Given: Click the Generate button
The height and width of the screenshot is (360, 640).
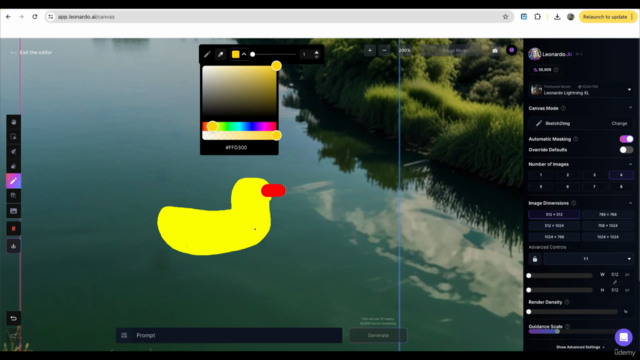Looking at the screenshot, I should pos(378,336).
